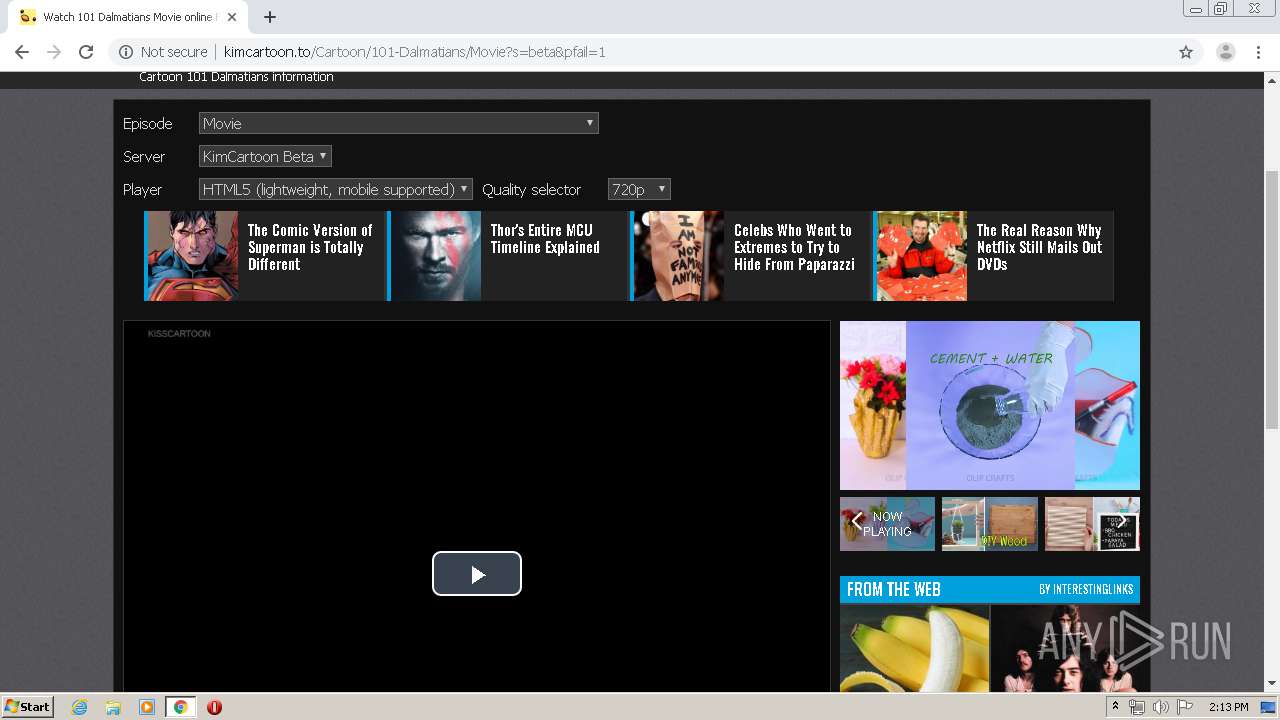Open the rock band sponsored image

click(1065, 648)
